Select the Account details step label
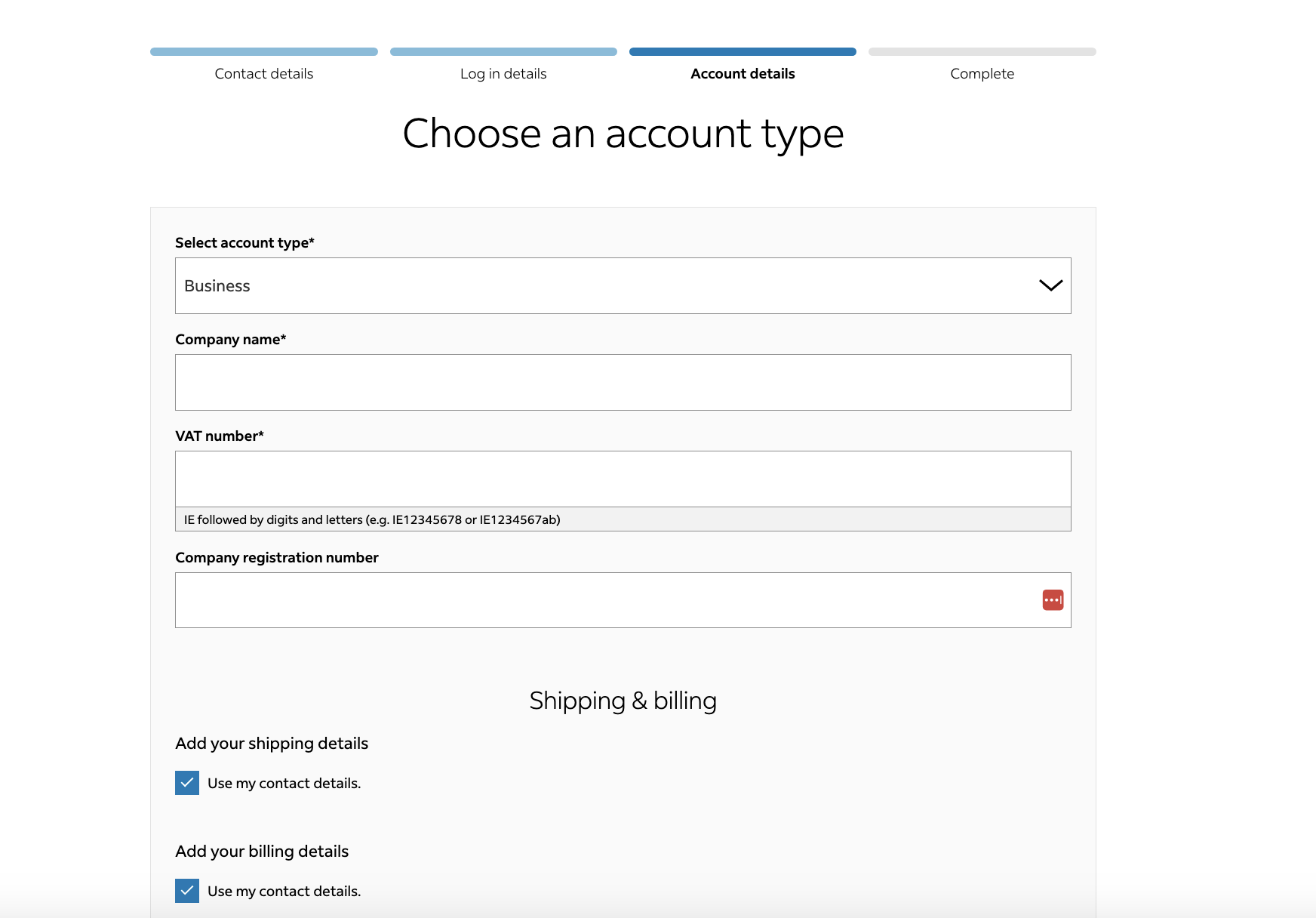Screen dimensions: 1316x918 click(x=743, y=74)
